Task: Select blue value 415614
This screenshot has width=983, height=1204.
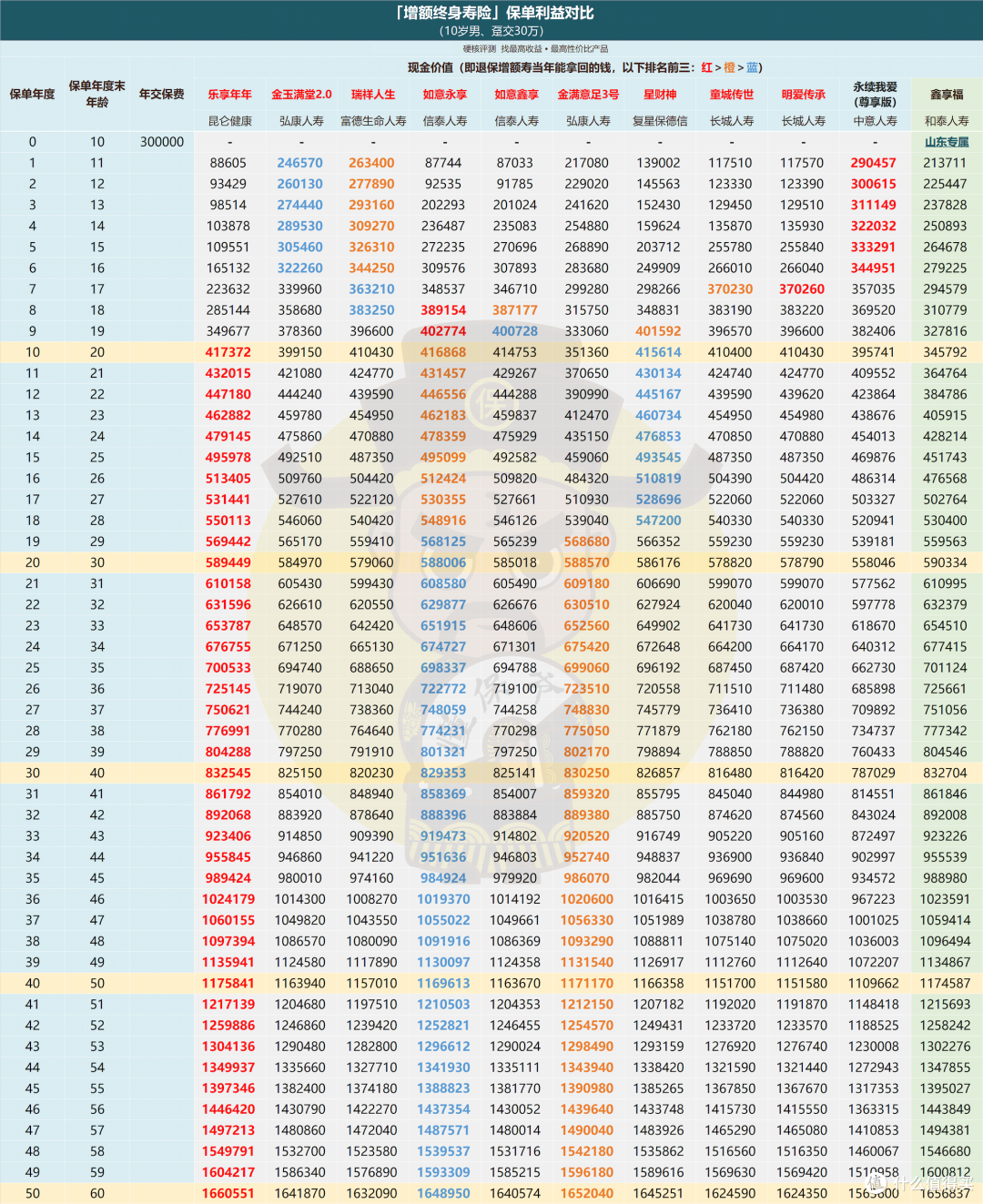Action: tap(659, 352)
